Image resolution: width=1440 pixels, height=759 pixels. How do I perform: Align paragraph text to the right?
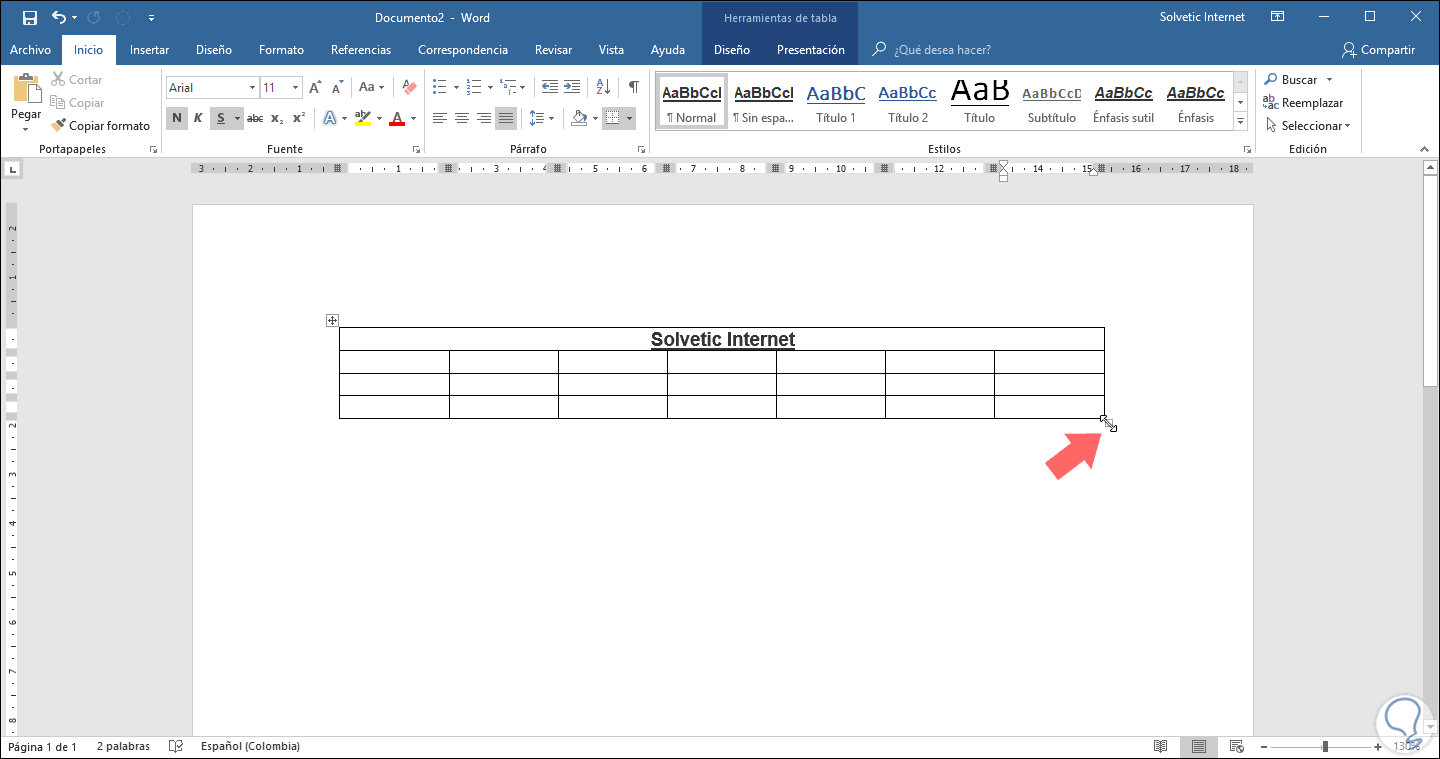point(483,119)
